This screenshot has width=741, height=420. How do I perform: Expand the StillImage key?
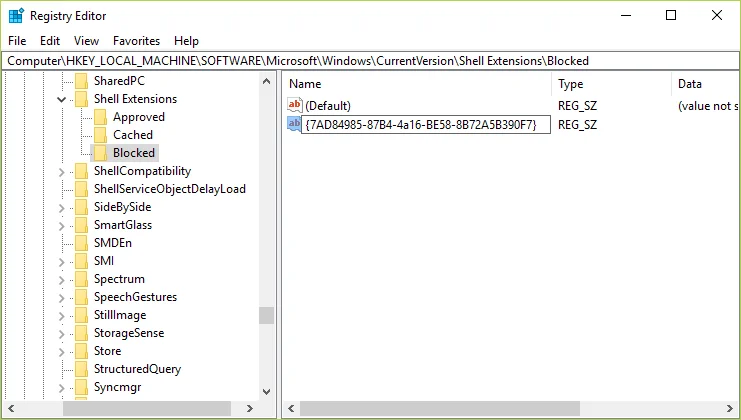point(61,316)
